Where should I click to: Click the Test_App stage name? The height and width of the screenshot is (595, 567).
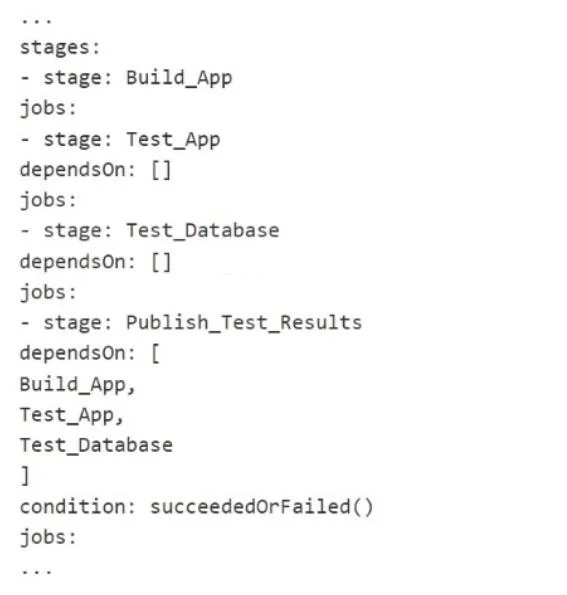click(x=173, y=140)
